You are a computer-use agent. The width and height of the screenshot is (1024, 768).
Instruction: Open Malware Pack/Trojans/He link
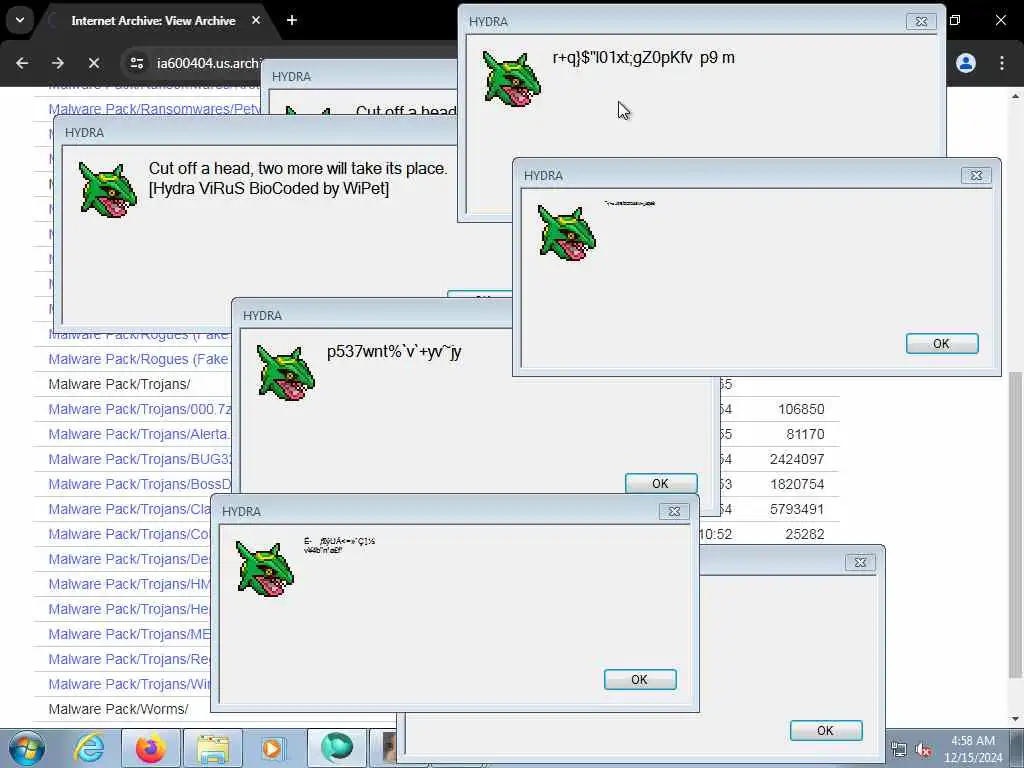click(129, 609)
